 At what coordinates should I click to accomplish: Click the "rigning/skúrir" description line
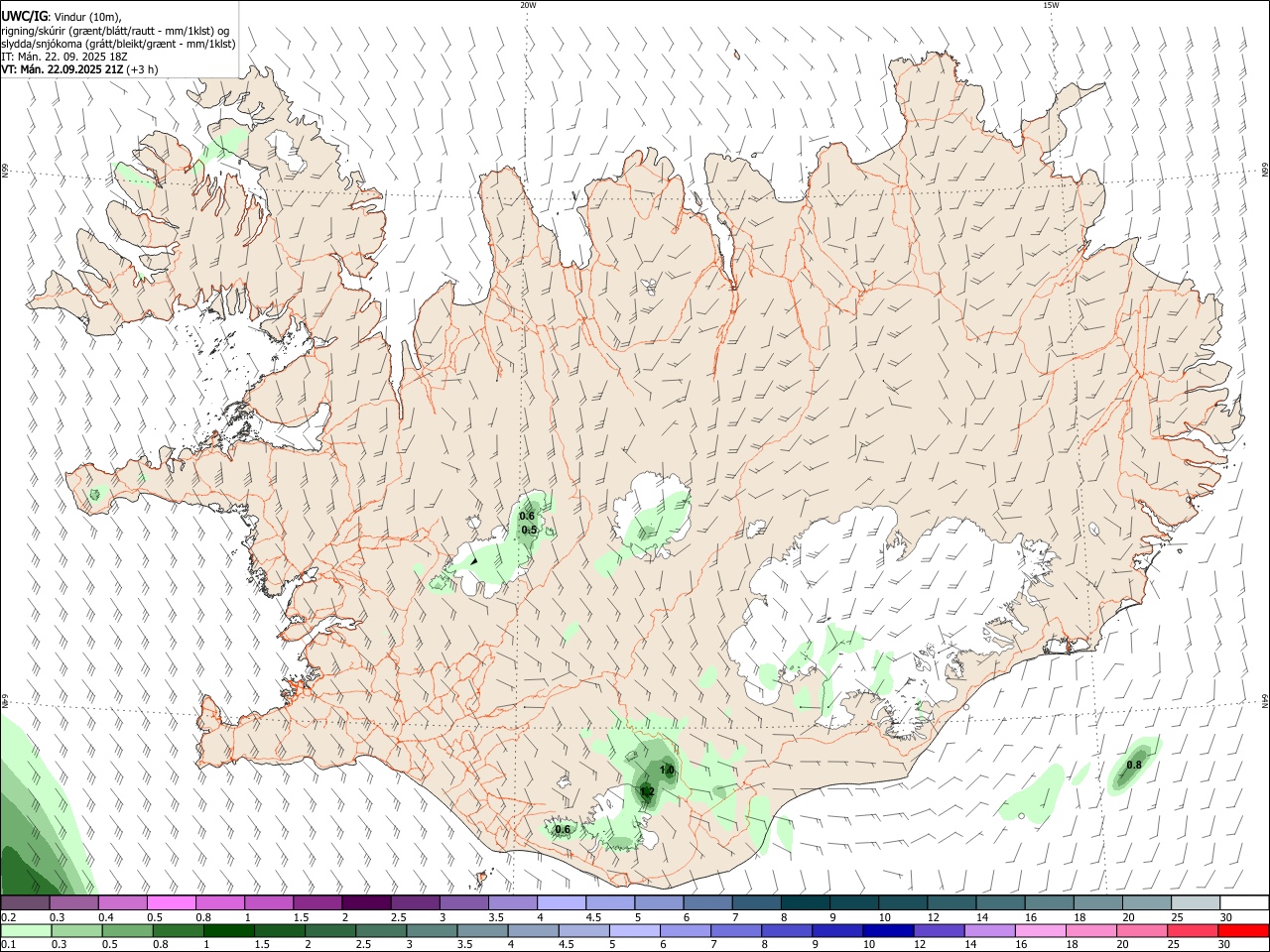pos(116,31)
